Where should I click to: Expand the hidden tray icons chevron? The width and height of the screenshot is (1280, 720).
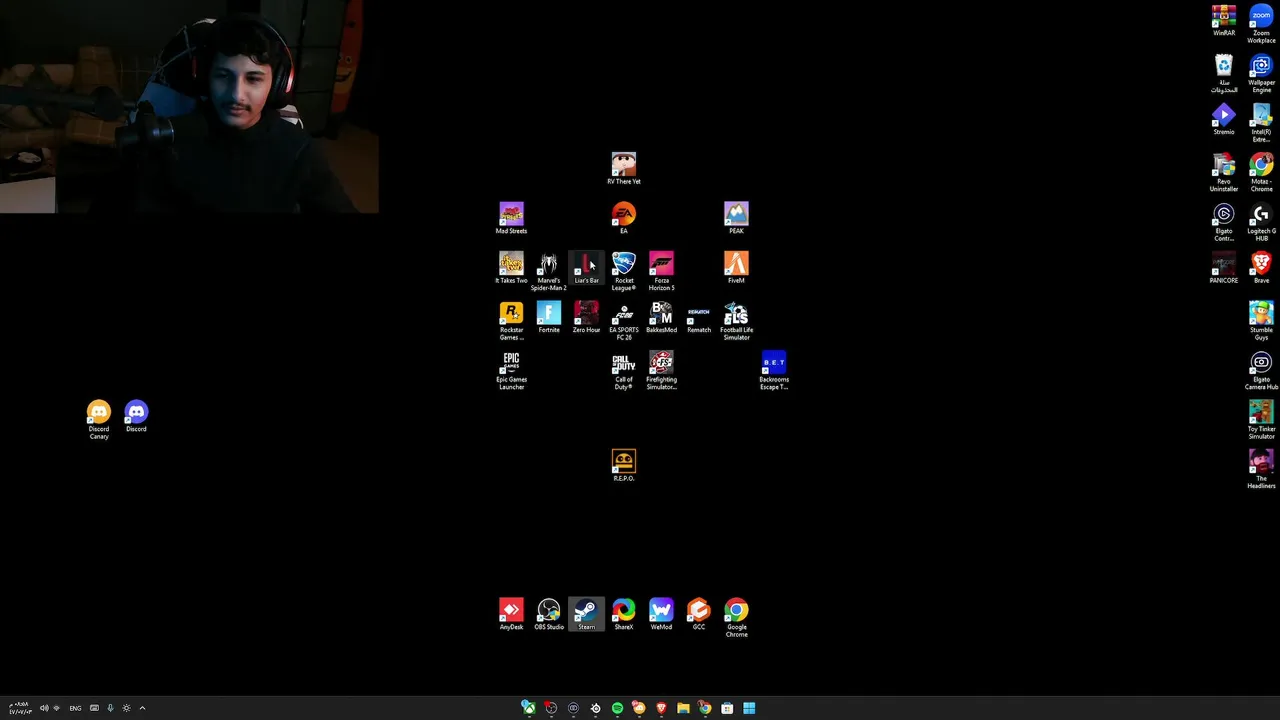[142, 708]
